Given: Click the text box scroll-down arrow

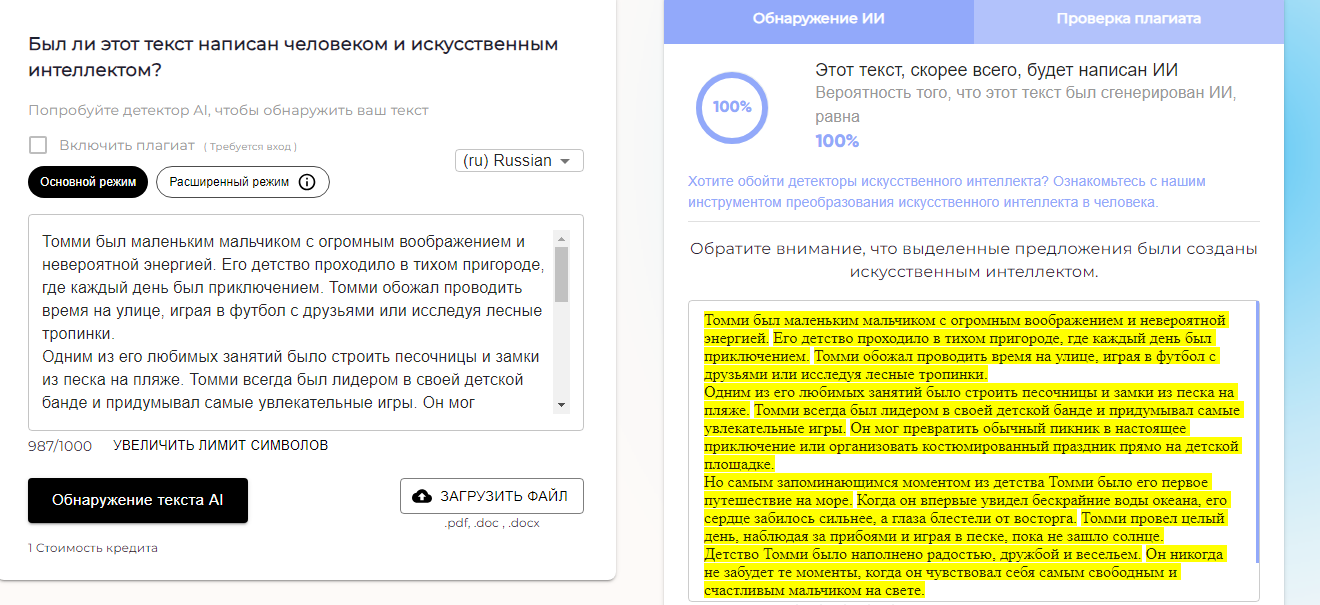Looking at the screenshot, I should pos(561,404).
